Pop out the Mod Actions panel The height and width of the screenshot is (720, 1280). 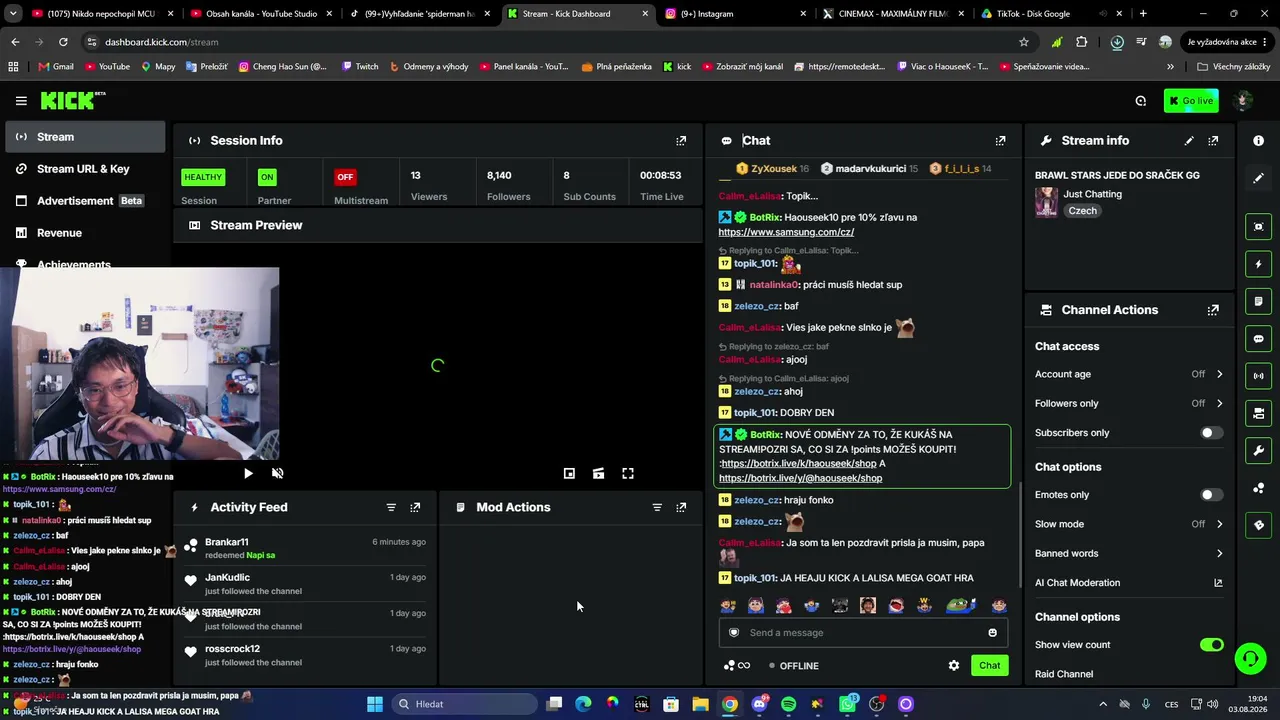coord(681,507)
